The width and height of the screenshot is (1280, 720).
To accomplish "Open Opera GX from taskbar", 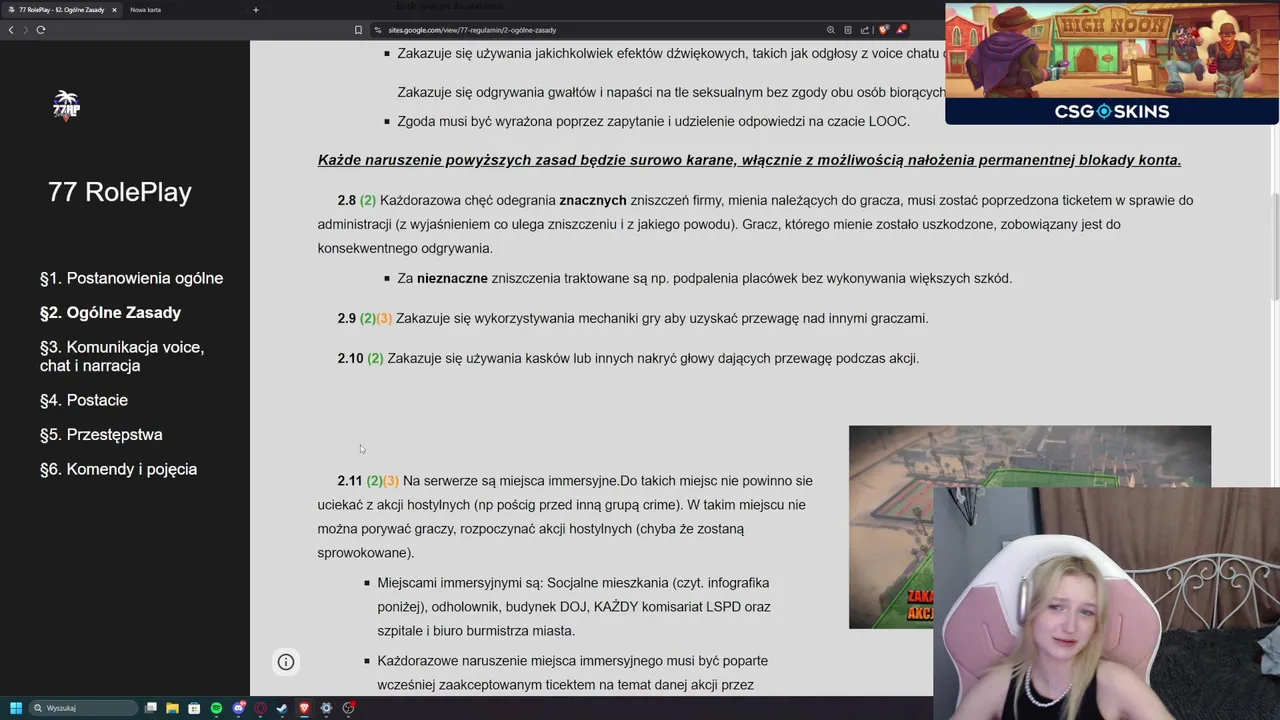I will click(x=260, y=708).
